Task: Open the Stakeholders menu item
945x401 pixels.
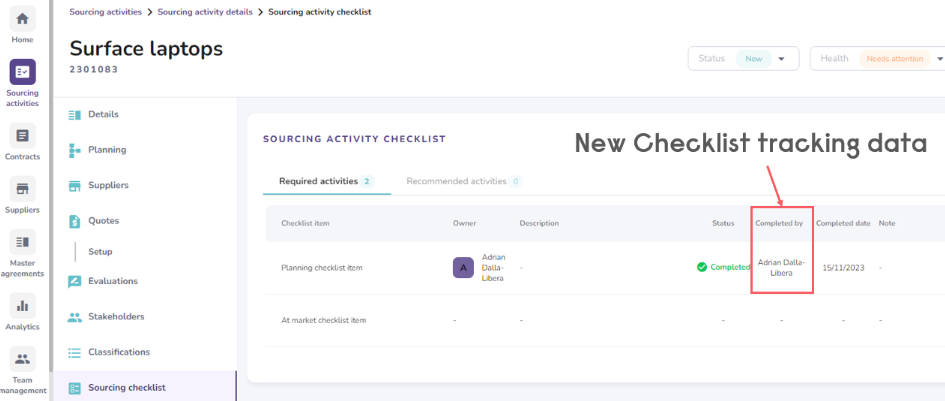Action: tap(116, 317)
